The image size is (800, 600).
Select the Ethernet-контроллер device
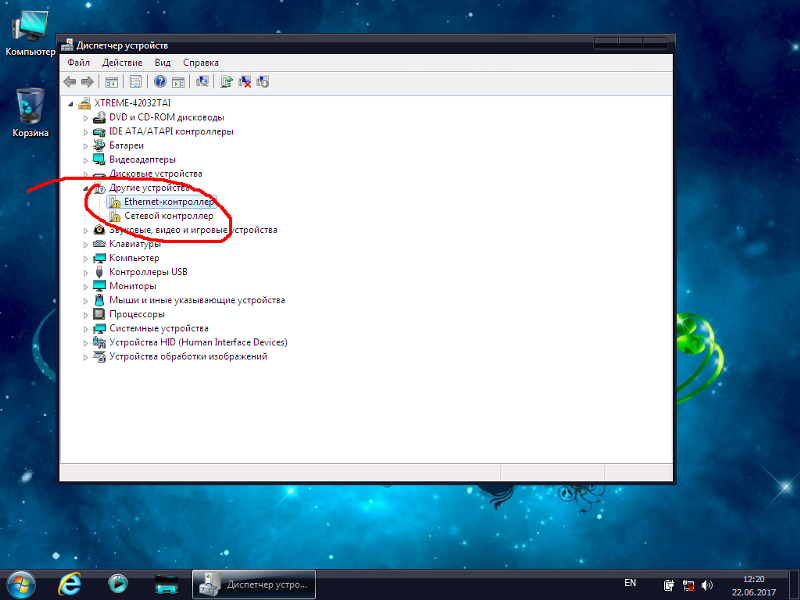click(169, 202)
